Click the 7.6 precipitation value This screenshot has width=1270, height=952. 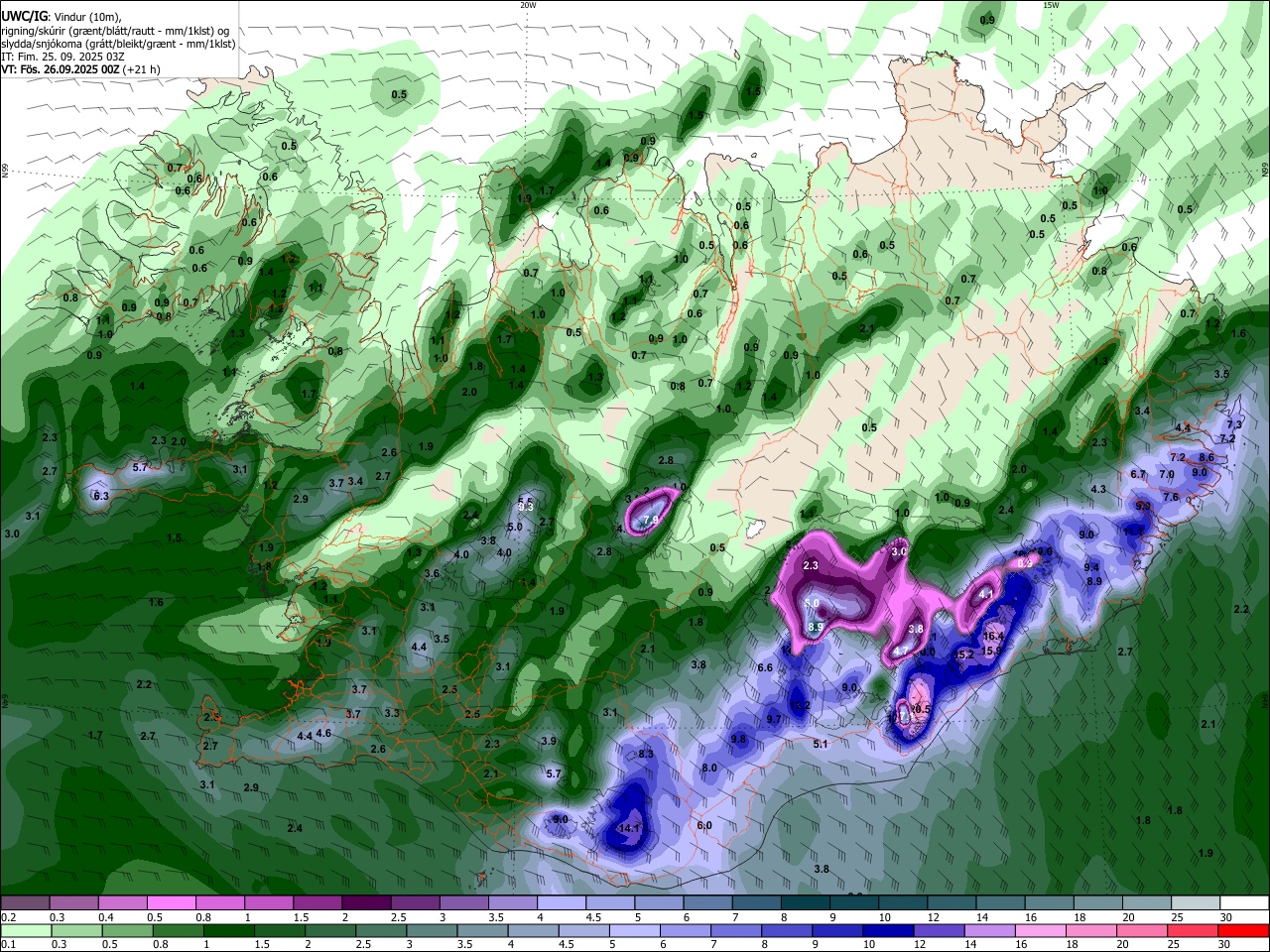1171,498
